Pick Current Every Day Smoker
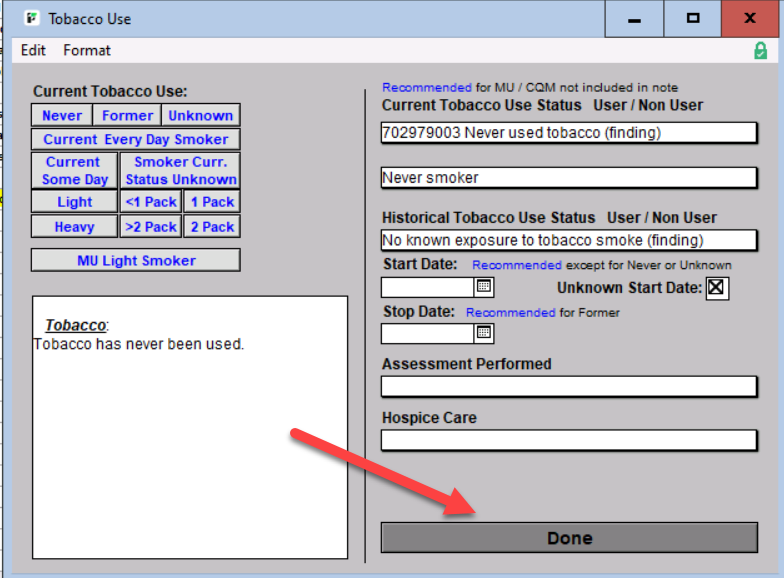This screenshot has width=784, height=578. click(135, 140)
